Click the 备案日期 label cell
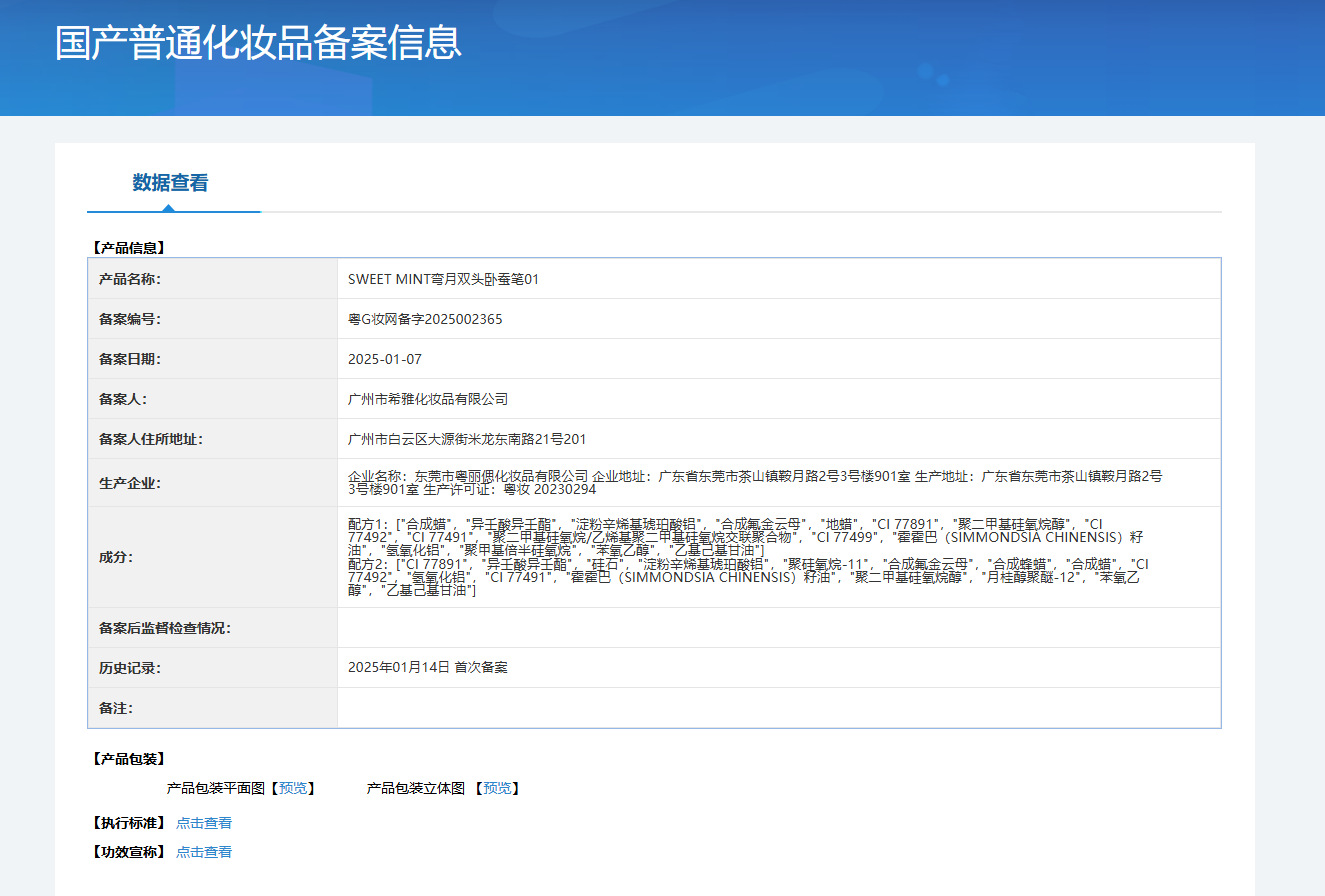Image resolution: width=1325 pixels, height=896 pixels. click(x=213, y=359)
